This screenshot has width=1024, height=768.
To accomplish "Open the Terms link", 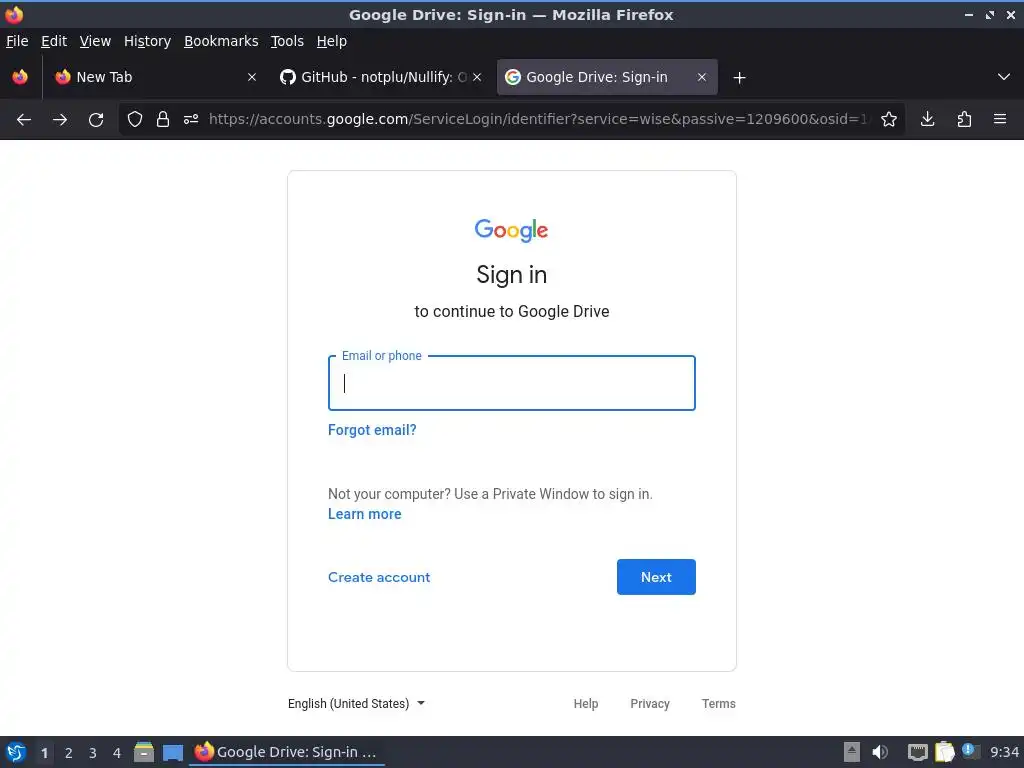I will pyautogui.click(x=718, y=703).
